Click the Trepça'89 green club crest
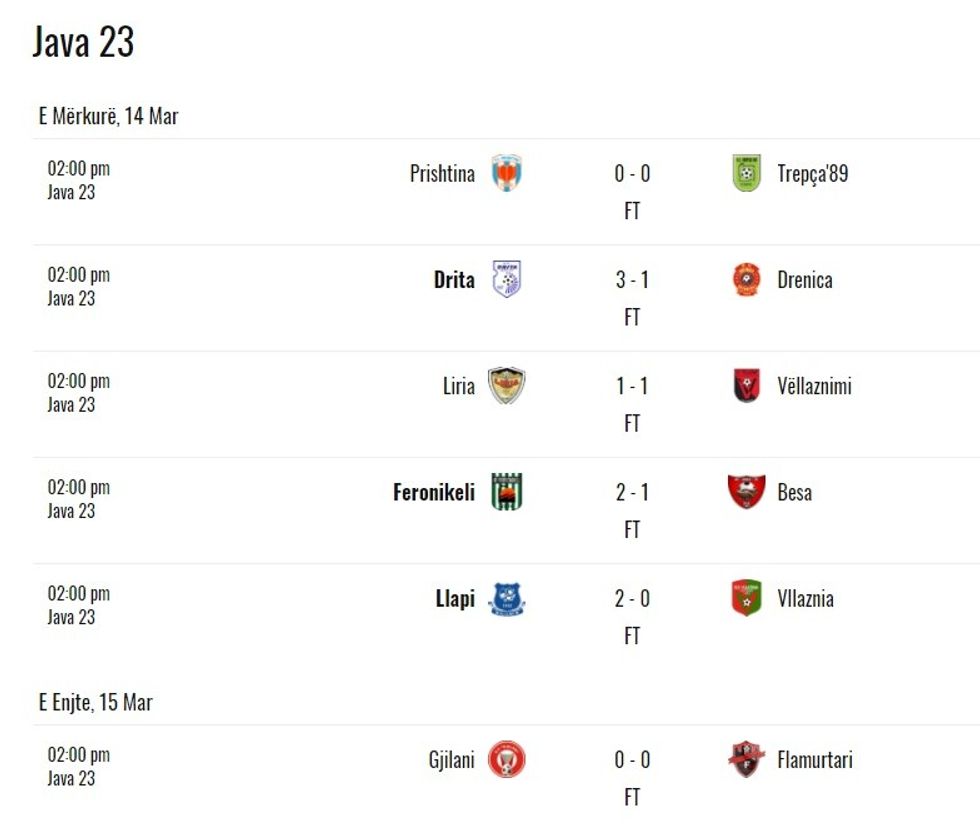This screenshot has height=836, width=980. click(746, 173)
